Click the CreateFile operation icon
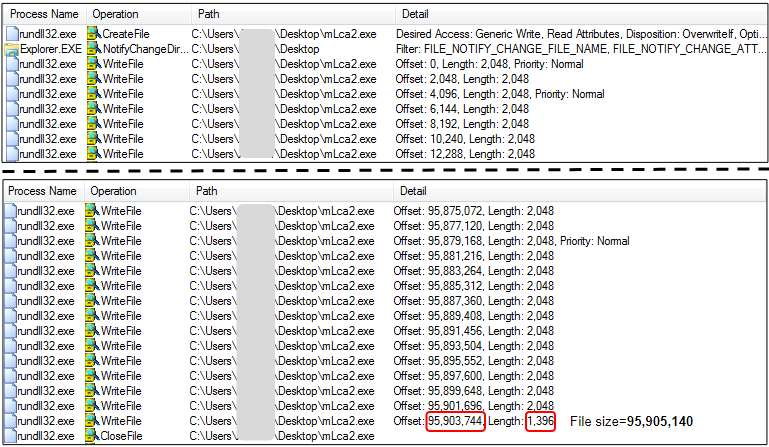Viewport: 769px width, 447px height. tap(94, 33)
